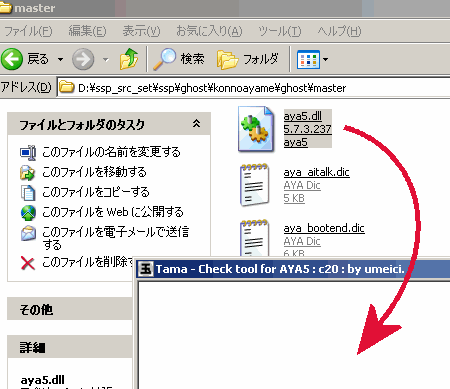Click the アドレス(D) label
This screenshot has width=450, height=389.
(x=26, y=87)
